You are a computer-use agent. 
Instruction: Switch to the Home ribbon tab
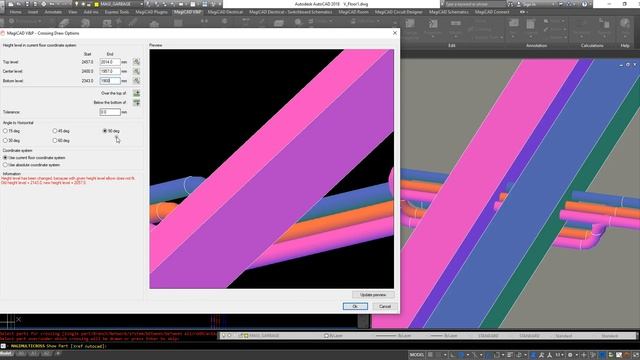click(16, 12)
